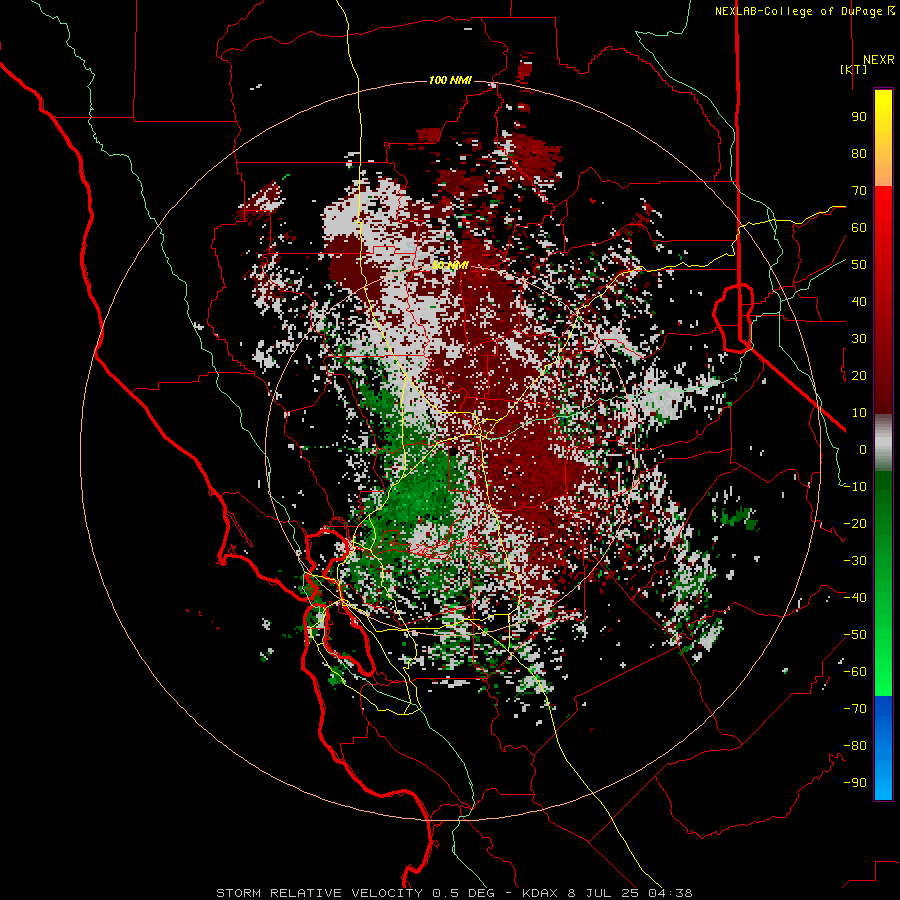
Task: Click the 50 value on the velocity scale
Action: coord(859,265)
